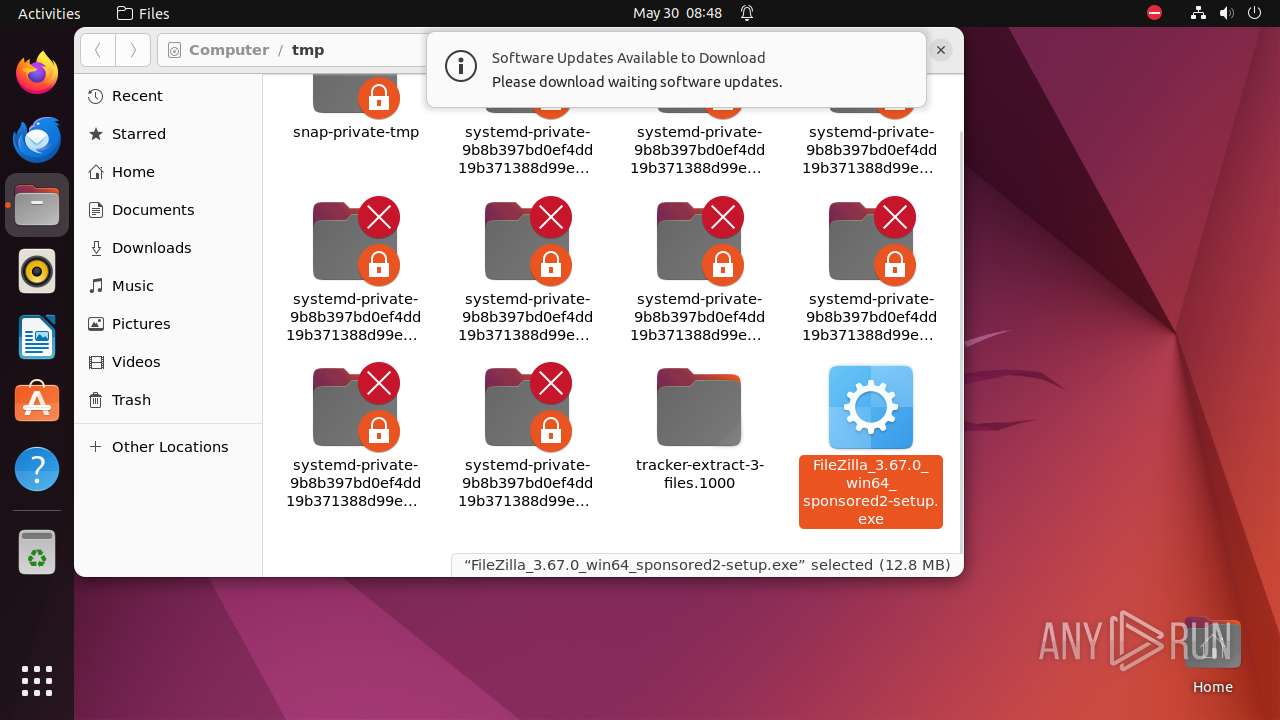Viewport: 1280px width, 720px height.
Task: Click the tmp path segment
Action: [x=308, y=50]
